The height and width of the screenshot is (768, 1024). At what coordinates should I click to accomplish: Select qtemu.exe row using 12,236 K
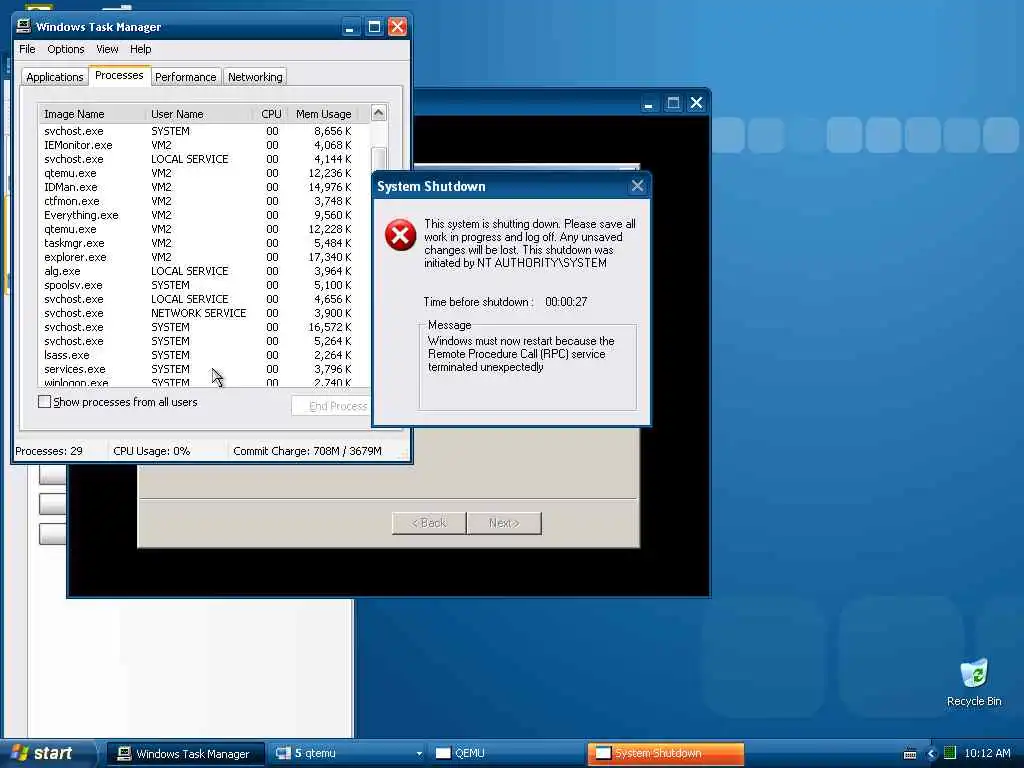204,173
